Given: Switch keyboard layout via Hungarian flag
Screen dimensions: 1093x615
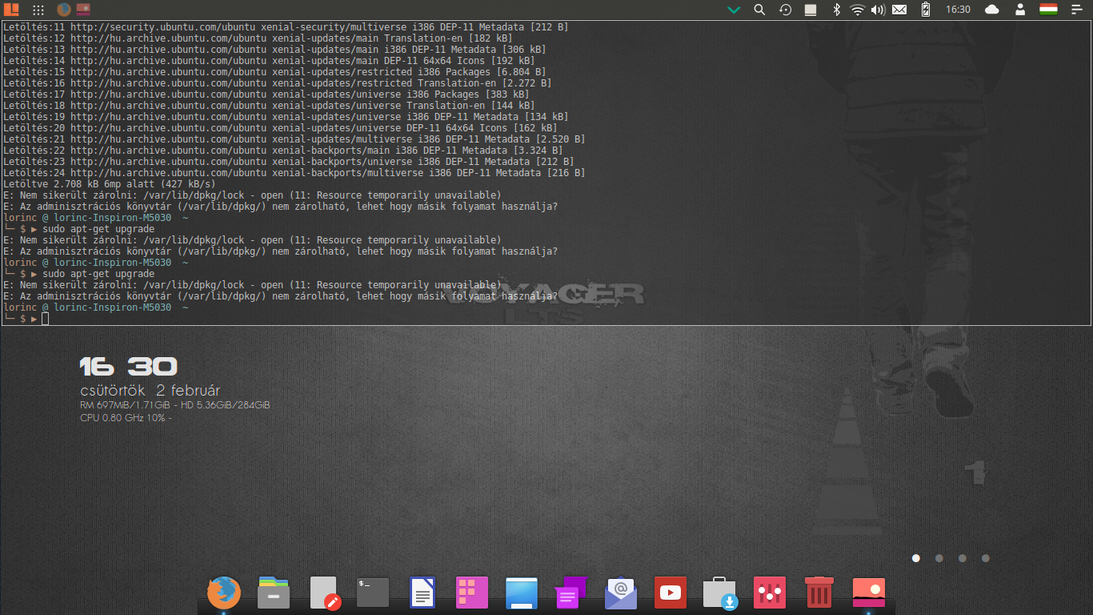Looking at the screenshot, I should (1048, 10).
